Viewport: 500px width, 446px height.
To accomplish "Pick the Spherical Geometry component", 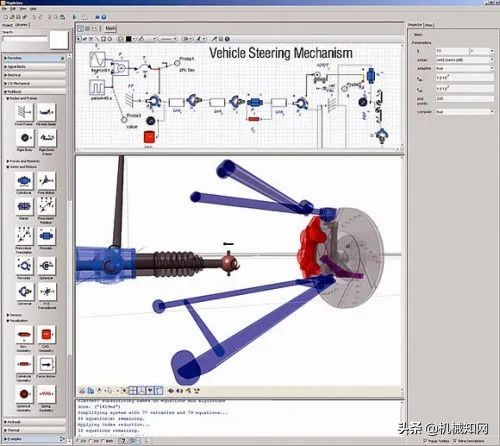I will [24, 394].
